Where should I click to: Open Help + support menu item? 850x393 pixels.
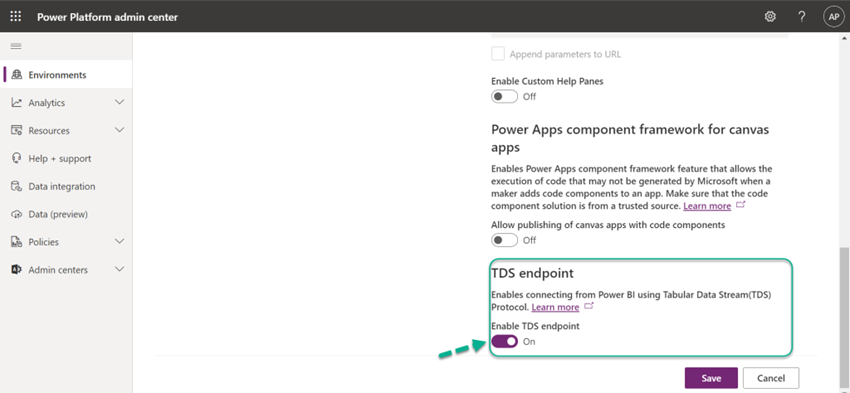(x=67, y=158)
